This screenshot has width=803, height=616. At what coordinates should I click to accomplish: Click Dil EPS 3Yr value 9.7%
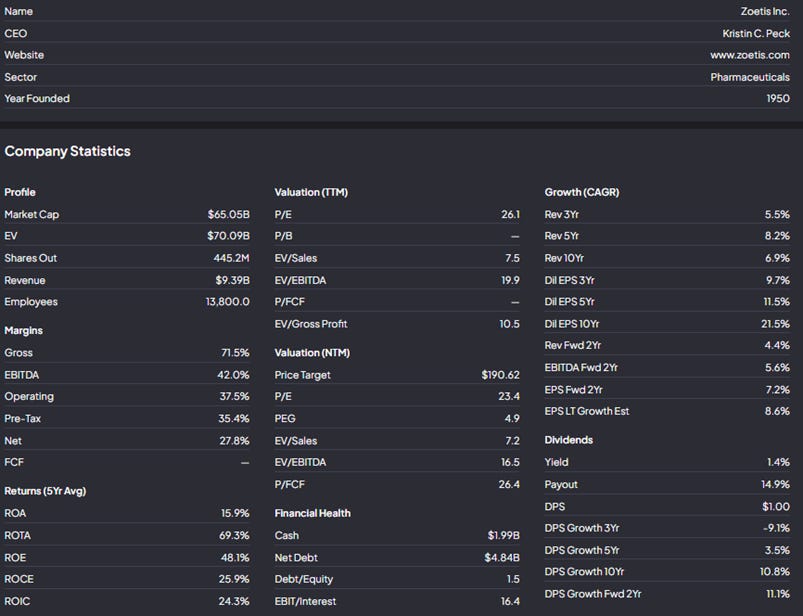click(777, 280)
